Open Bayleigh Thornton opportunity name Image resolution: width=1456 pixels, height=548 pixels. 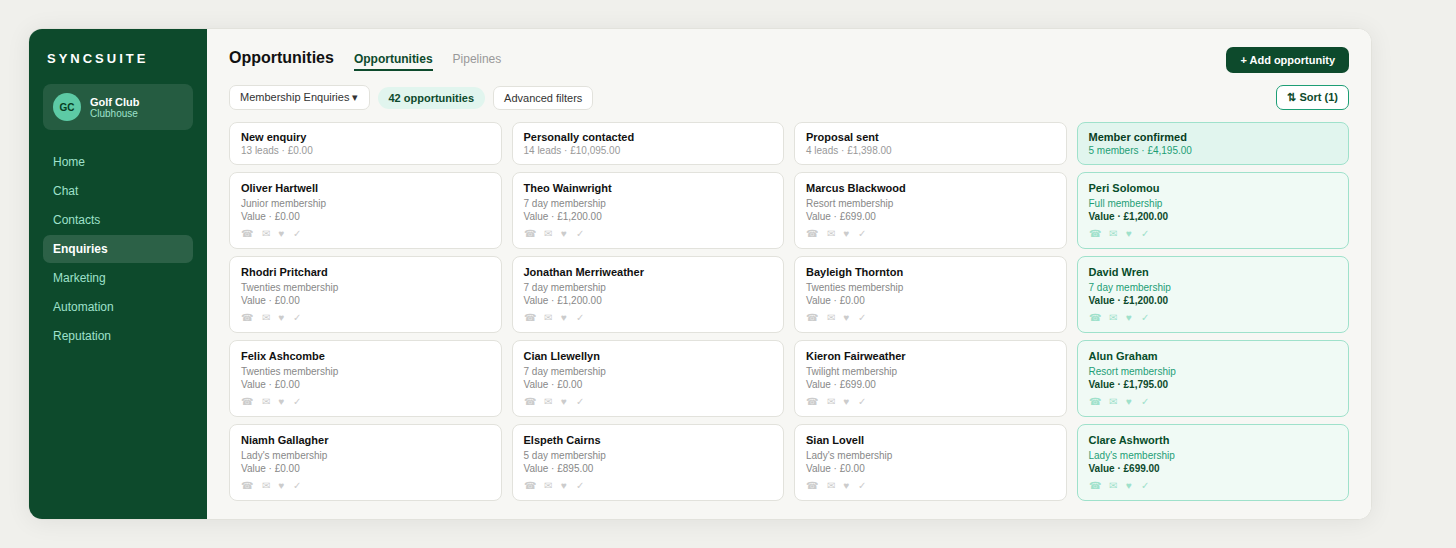click(854, 272)
